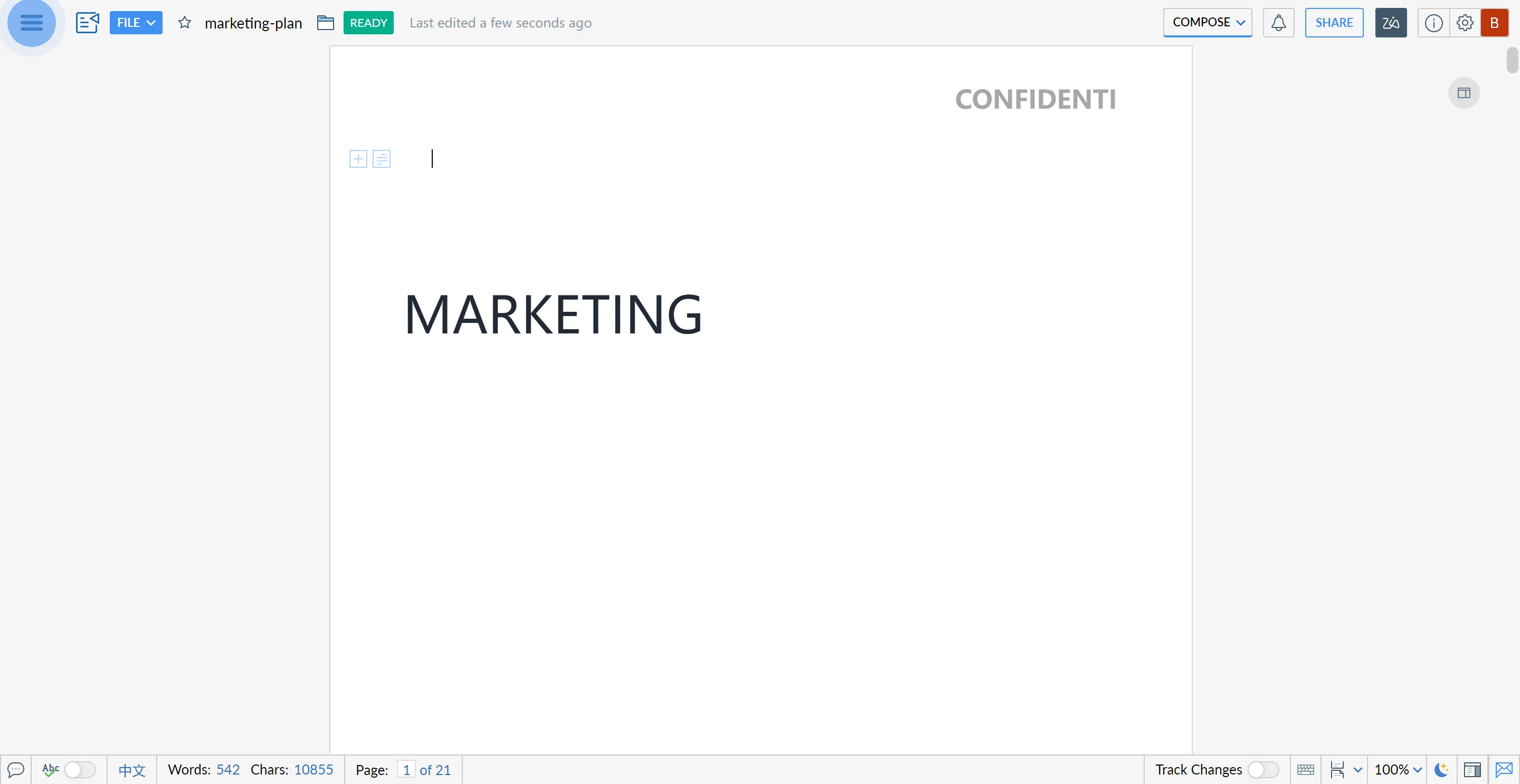Click the document/editor icon

[87, 22]
